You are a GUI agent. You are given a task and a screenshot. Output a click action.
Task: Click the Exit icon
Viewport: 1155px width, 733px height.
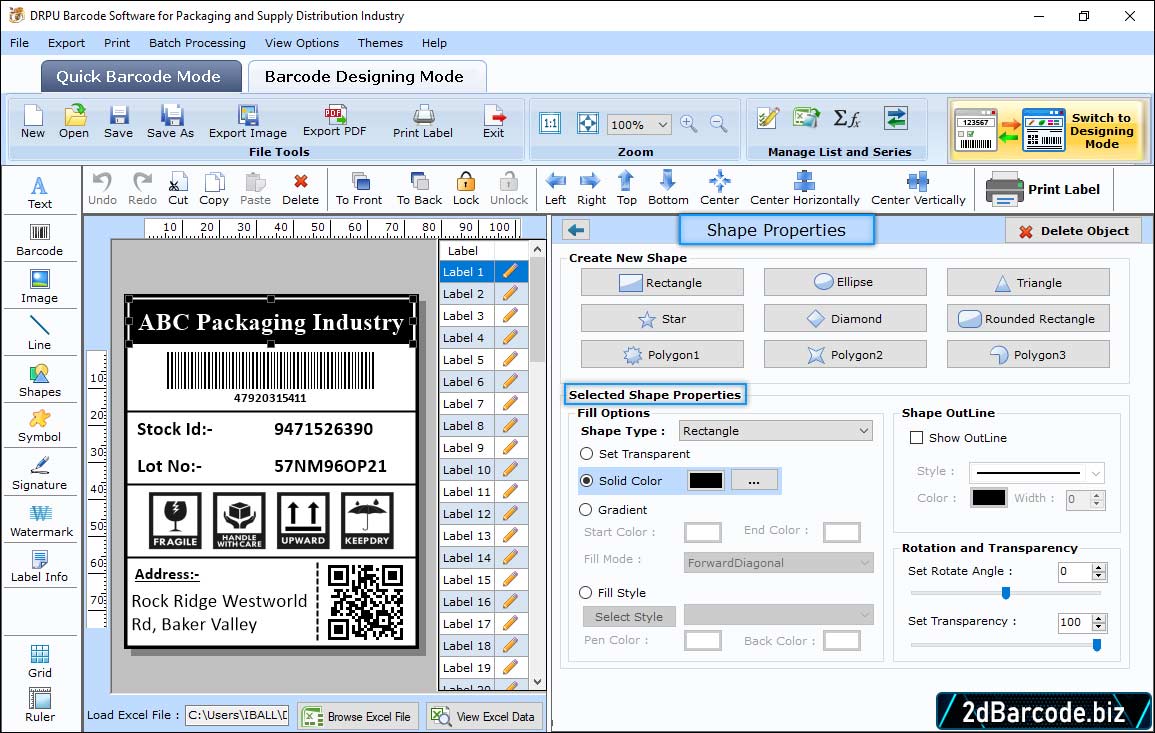(494, 122)
